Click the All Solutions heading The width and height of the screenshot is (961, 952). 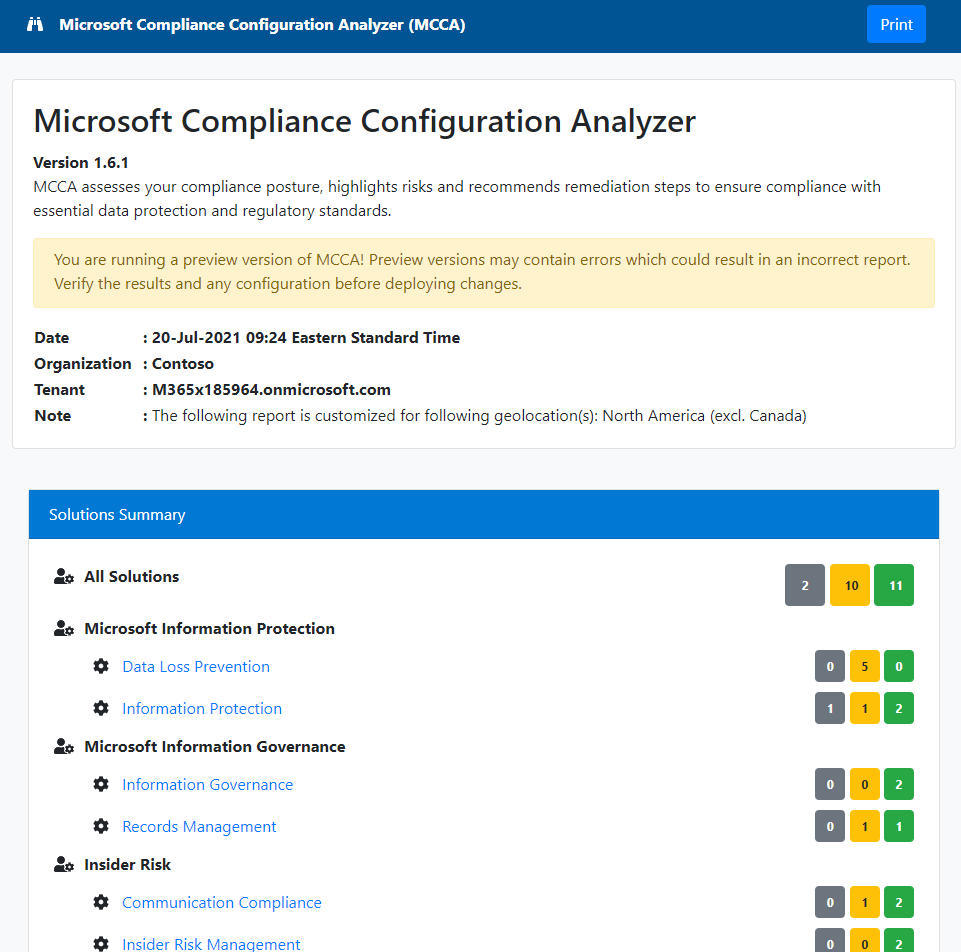pos(132,576)
